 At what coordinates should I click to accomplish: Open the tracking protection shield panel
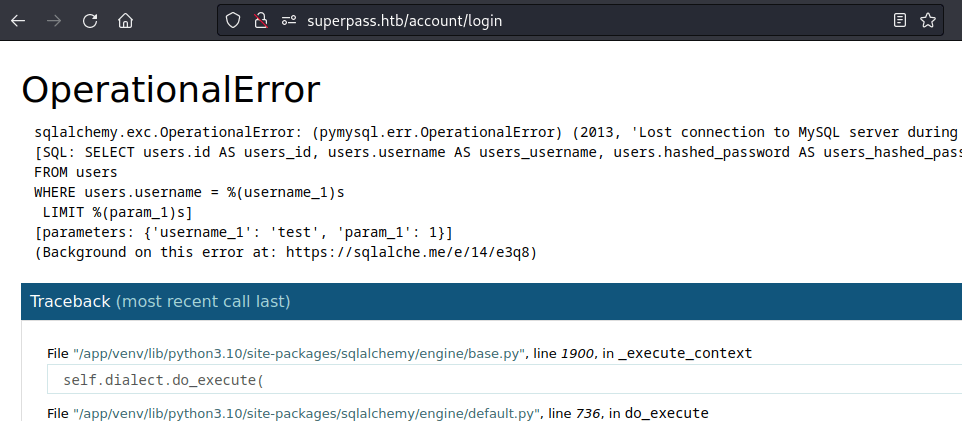233,20
